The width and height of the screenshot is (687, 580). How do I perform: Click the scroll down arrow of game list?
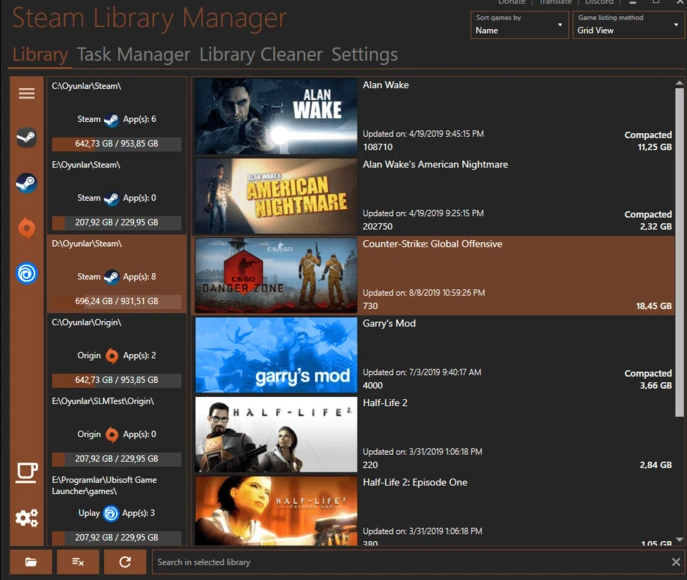pyautogui.click(x=679, y=540)
